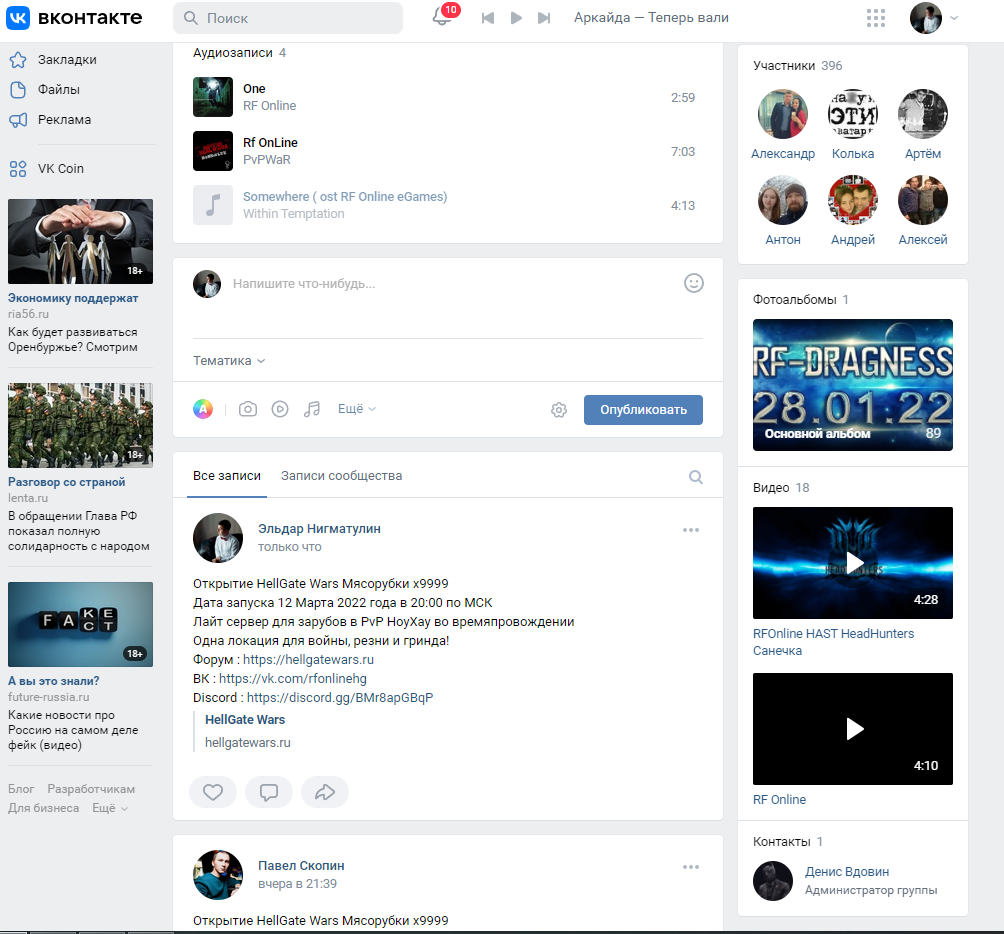This screenshot has width=1004, height=934.
Task: Expand the Ещё attachments dropdown
Action: coord(357,409)
